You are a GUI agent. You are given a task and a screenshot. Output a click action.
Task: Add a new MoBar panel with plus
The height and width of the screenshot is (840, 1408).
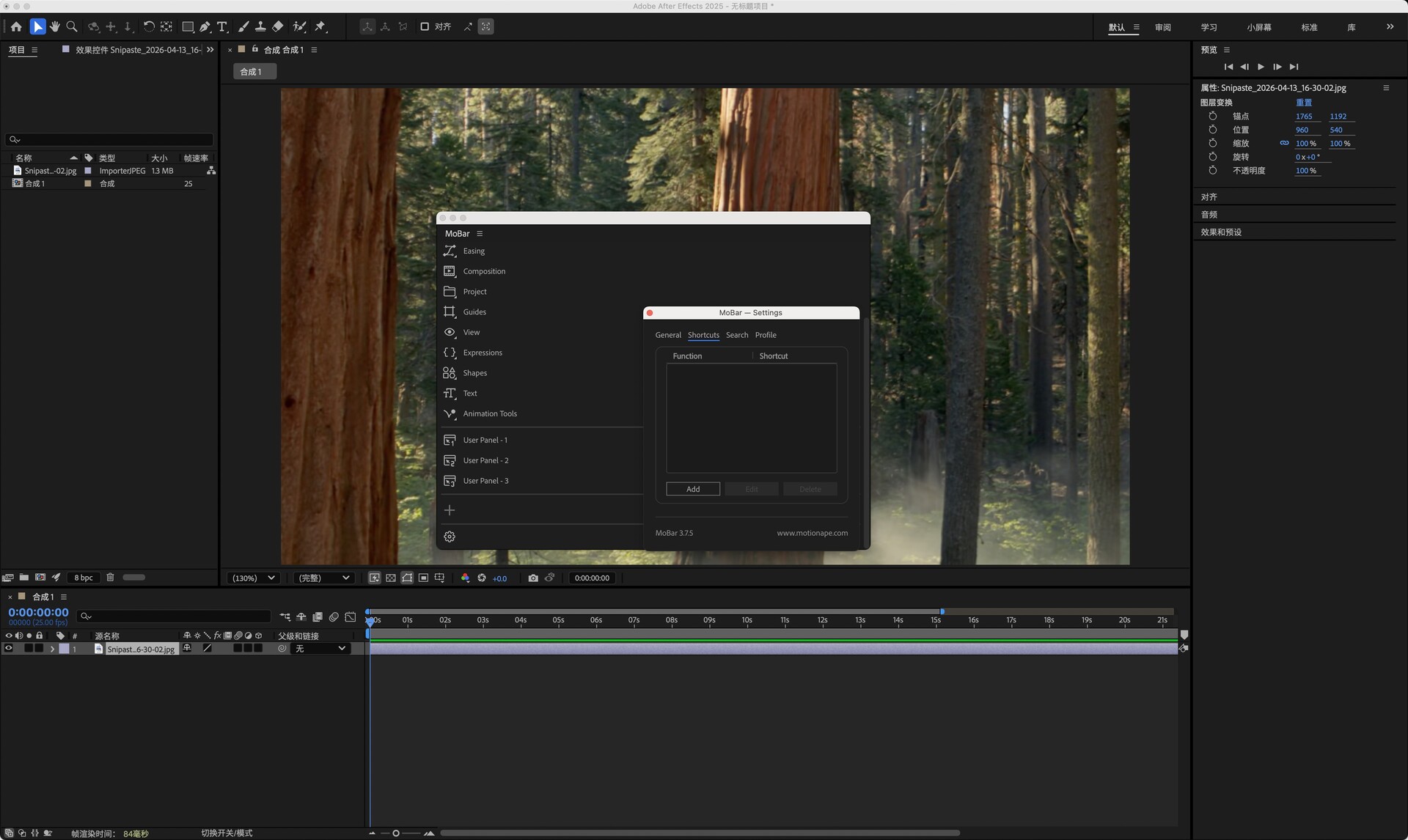[x=450, y=510]
